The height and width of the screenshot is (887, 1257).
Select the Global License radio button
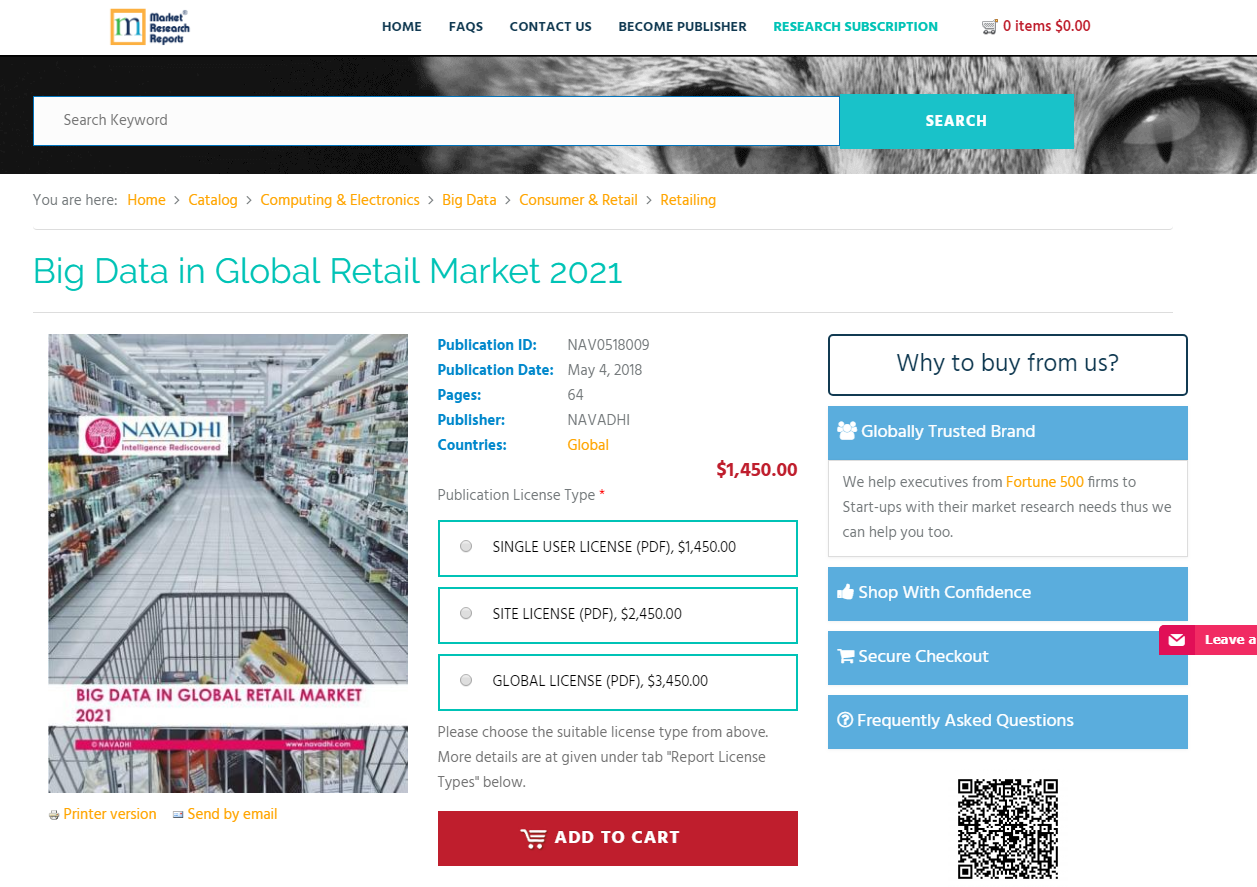[465, 679]
